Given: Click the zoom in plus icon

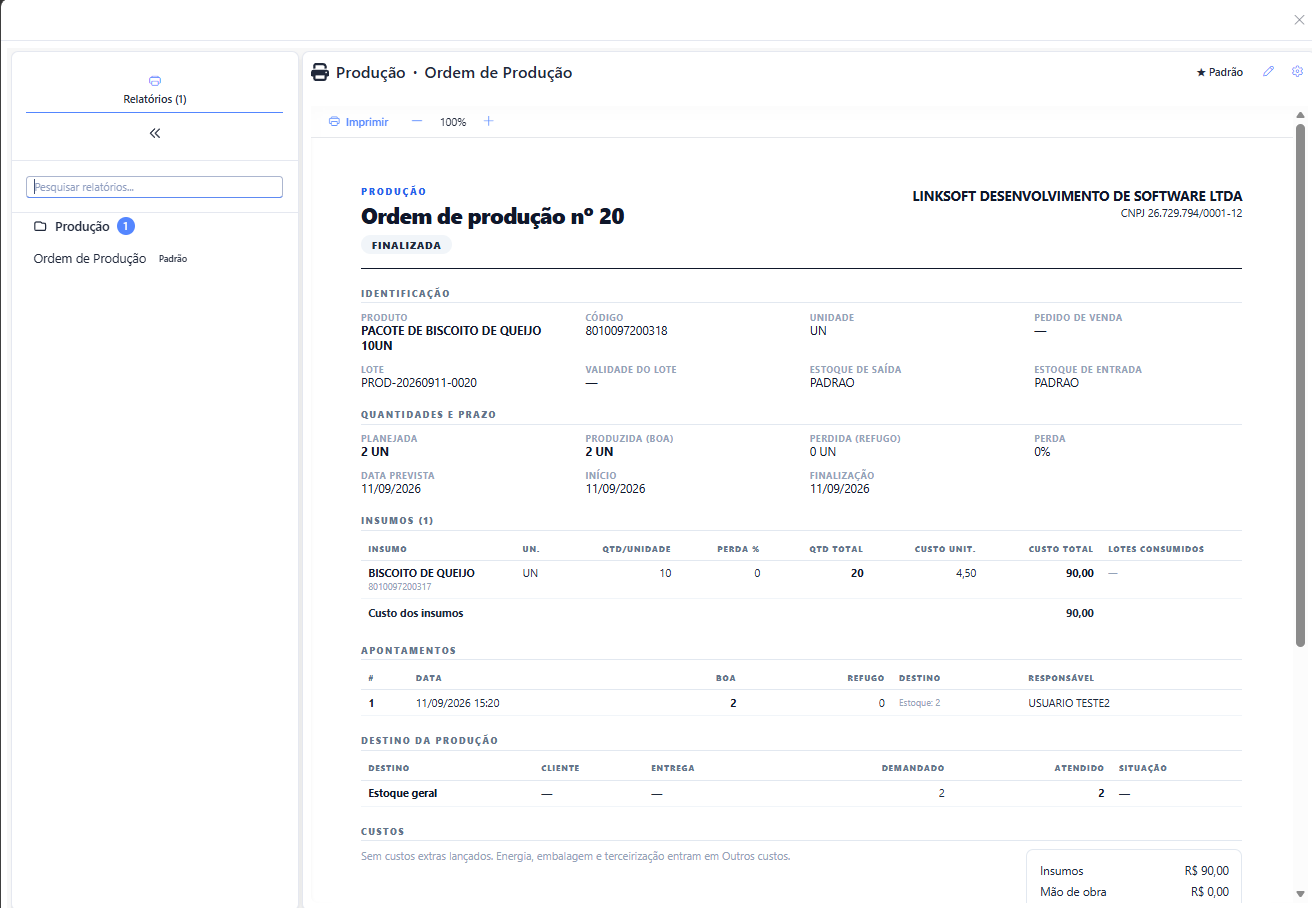Looking at the screenshot, I should (489, 121).
